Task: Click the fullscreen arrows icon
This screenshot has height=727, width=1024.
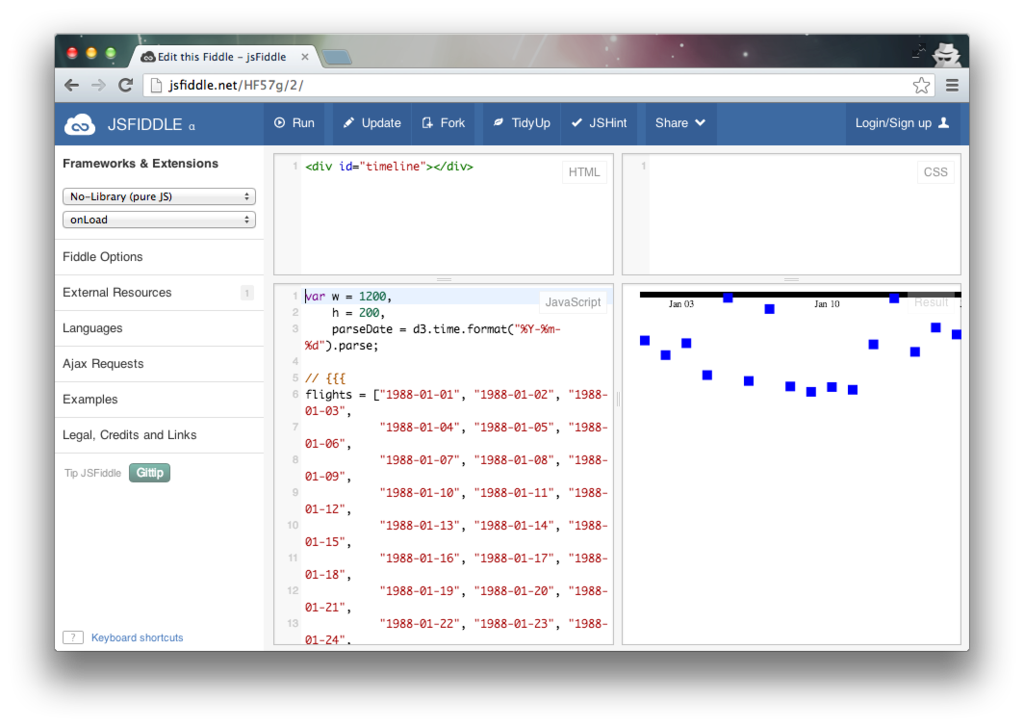Action: click(x=919, y=50)
